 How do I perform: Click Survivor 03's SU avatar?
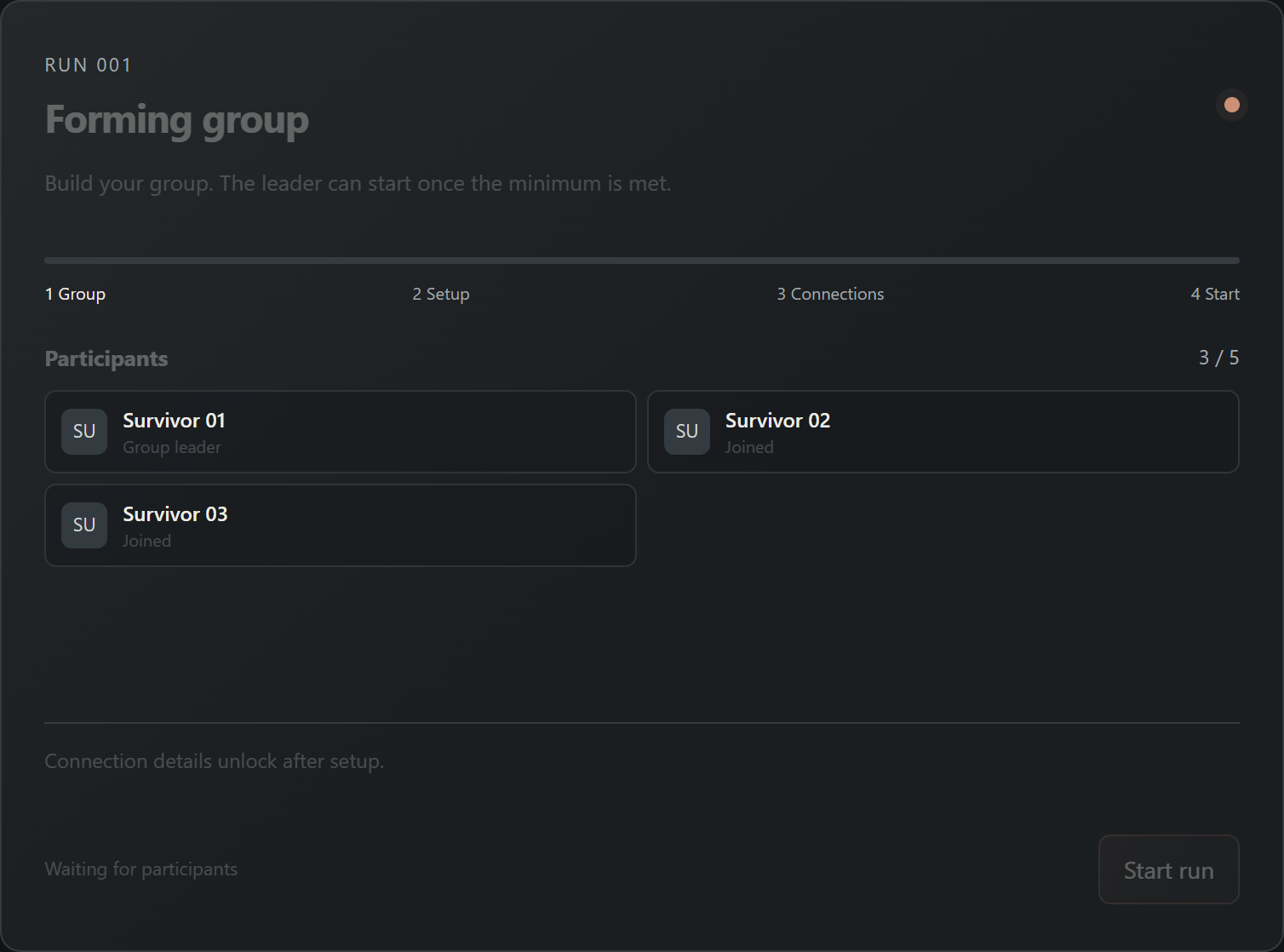(84, 525)
